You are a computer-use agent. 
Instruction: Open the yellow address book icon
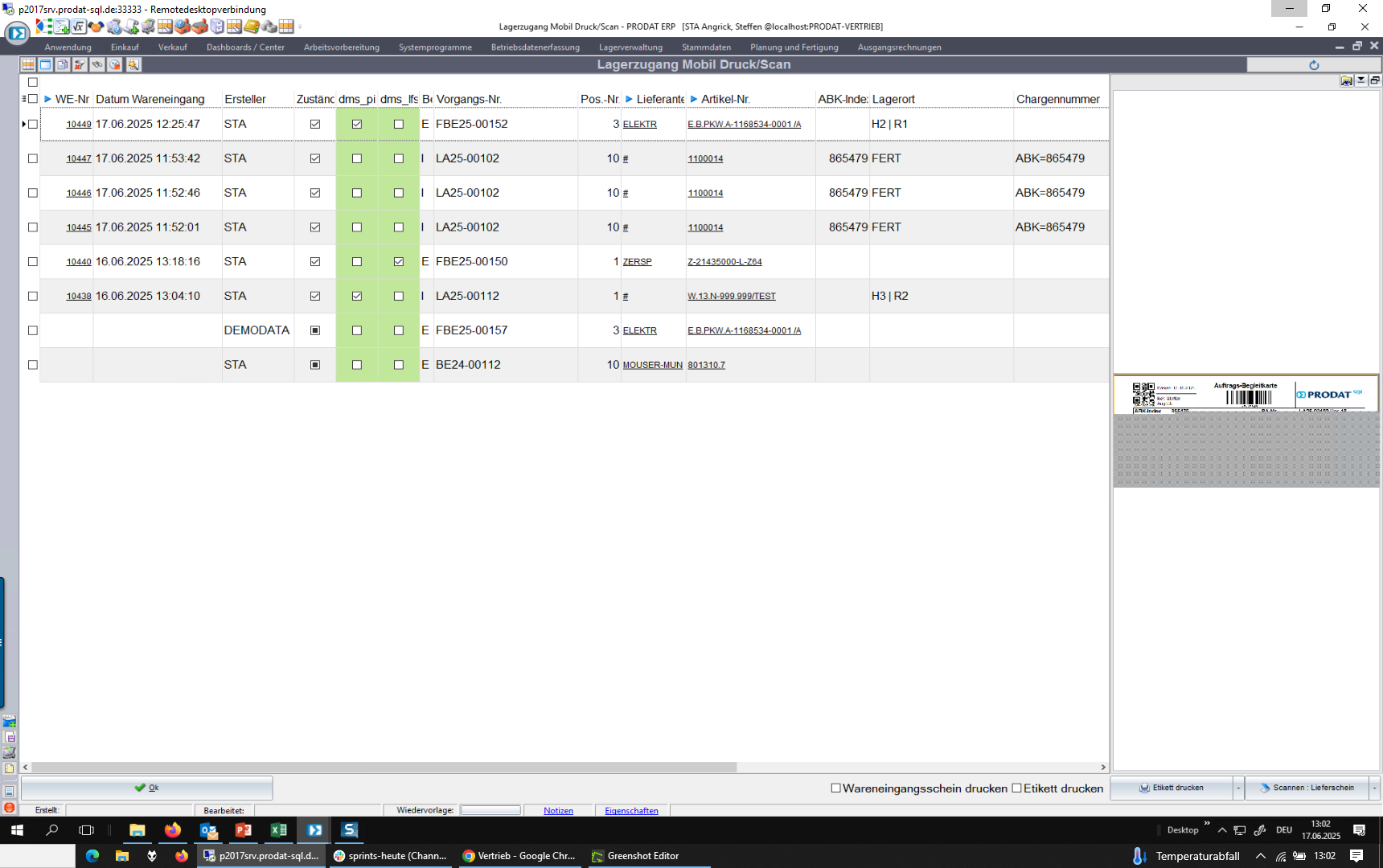[x=252, y=27]
